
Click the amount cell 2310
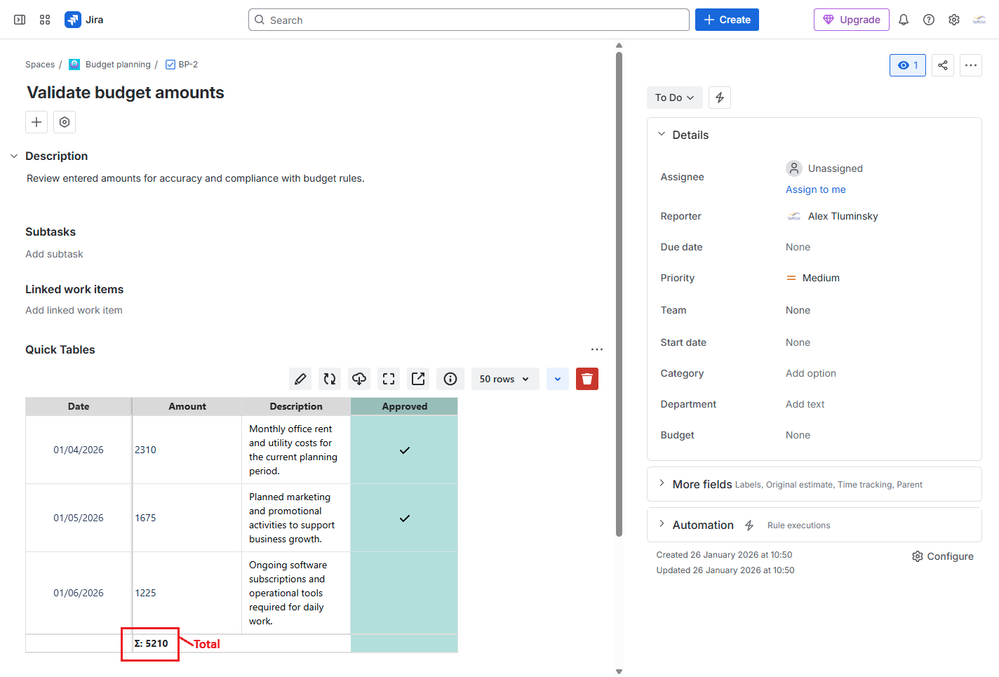click(187, 450)
